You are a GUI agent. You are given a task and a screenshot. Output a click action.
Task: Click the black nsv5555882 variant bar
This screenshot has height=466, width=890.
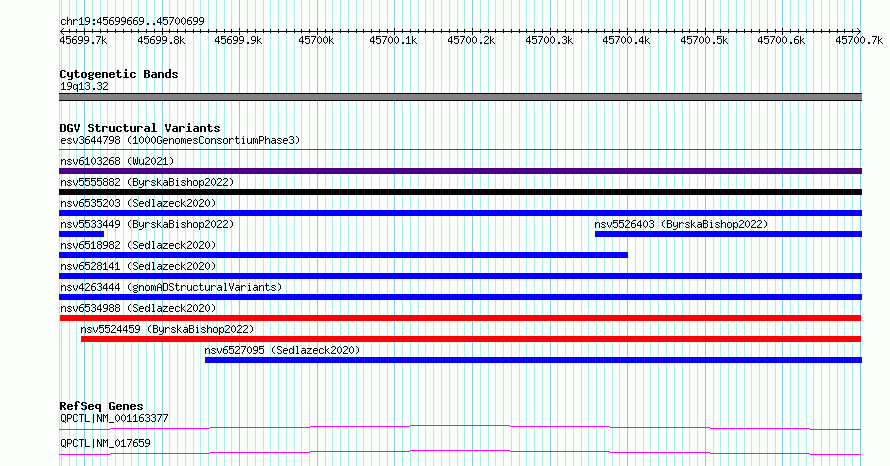coord(460,192)
